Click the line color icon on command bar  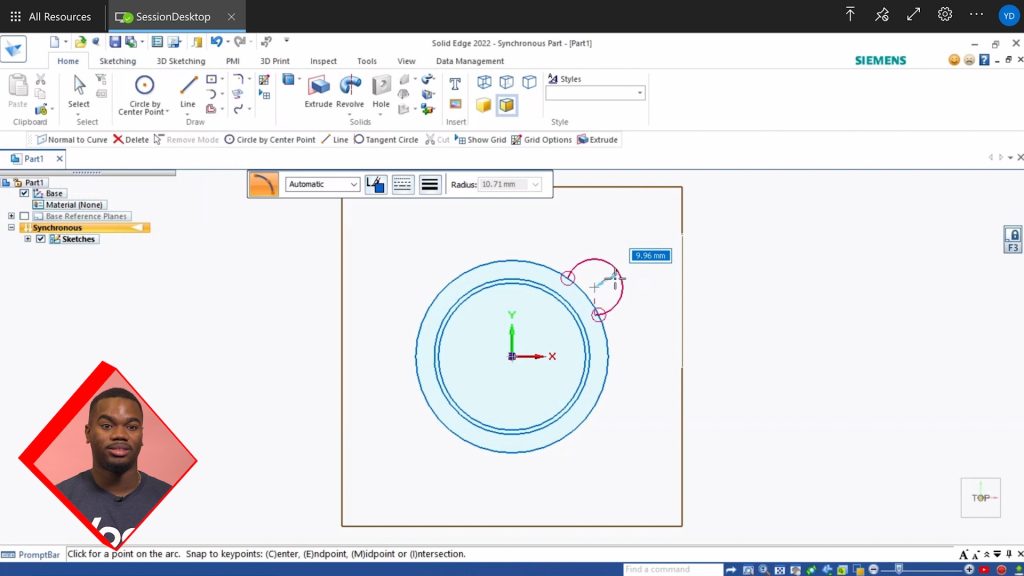[376, 185]
